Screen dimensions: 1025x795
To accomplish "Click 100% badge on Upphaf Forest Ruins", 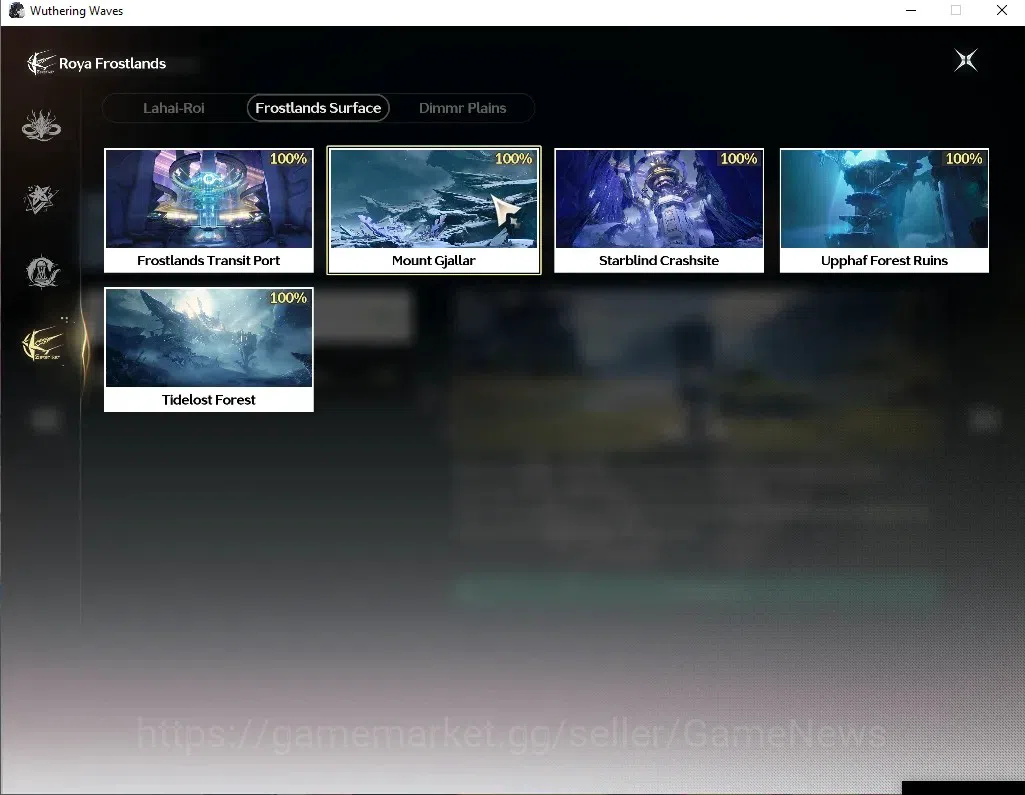I will pos(964,158).
